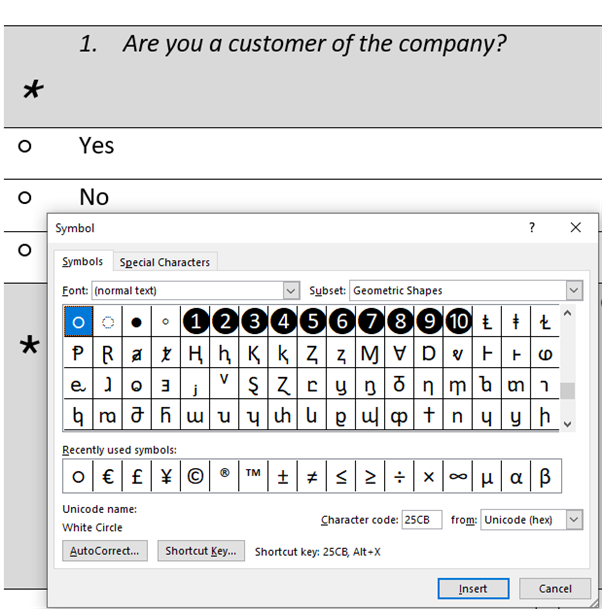Pick the yen sign in recent symbols
This screenshot has height=609, width=602.
(x=166, y=476)
